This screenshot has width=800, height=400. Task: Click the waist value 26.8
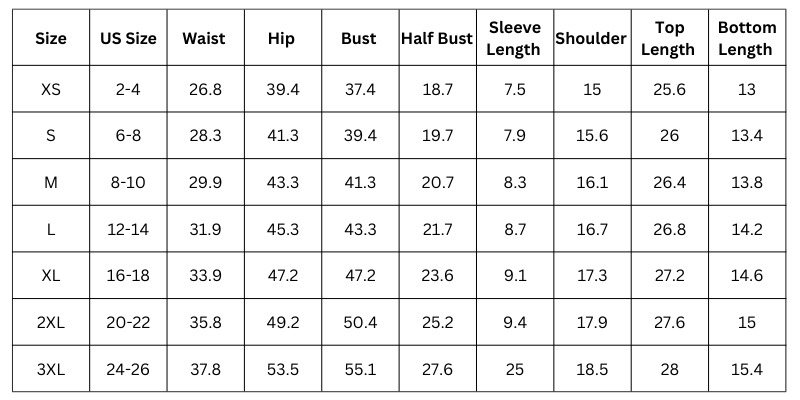pos(205,89)
